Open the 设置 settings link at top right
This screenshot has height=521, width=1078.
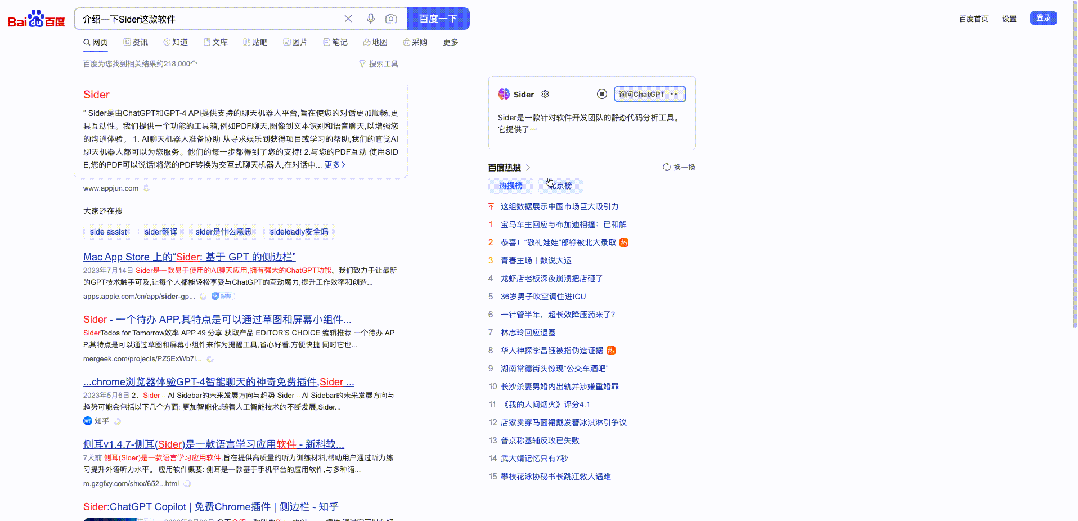1009,19
